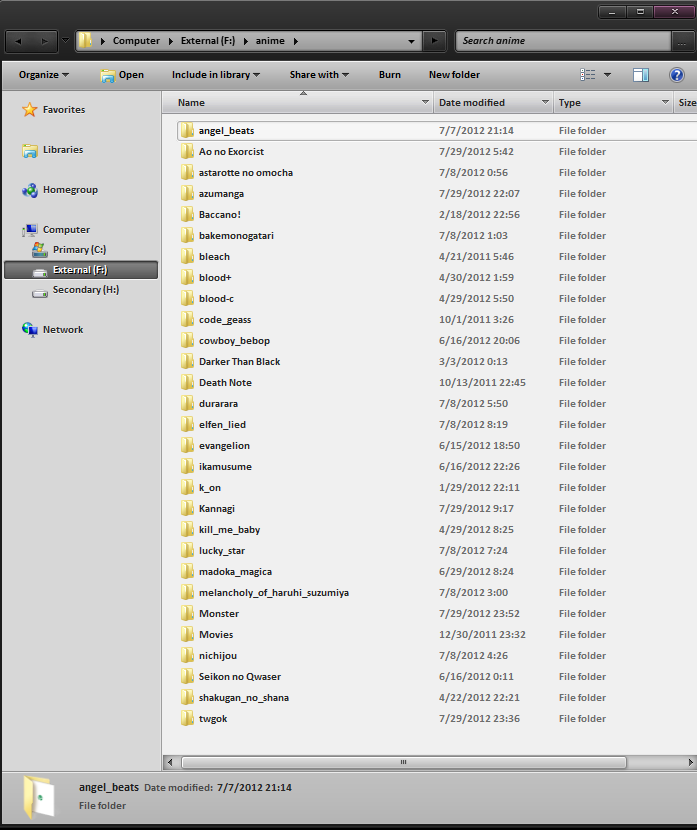The image size is (697, 830).
Task: Open Favorites in the navigation pane
Action: pos(64,110)
